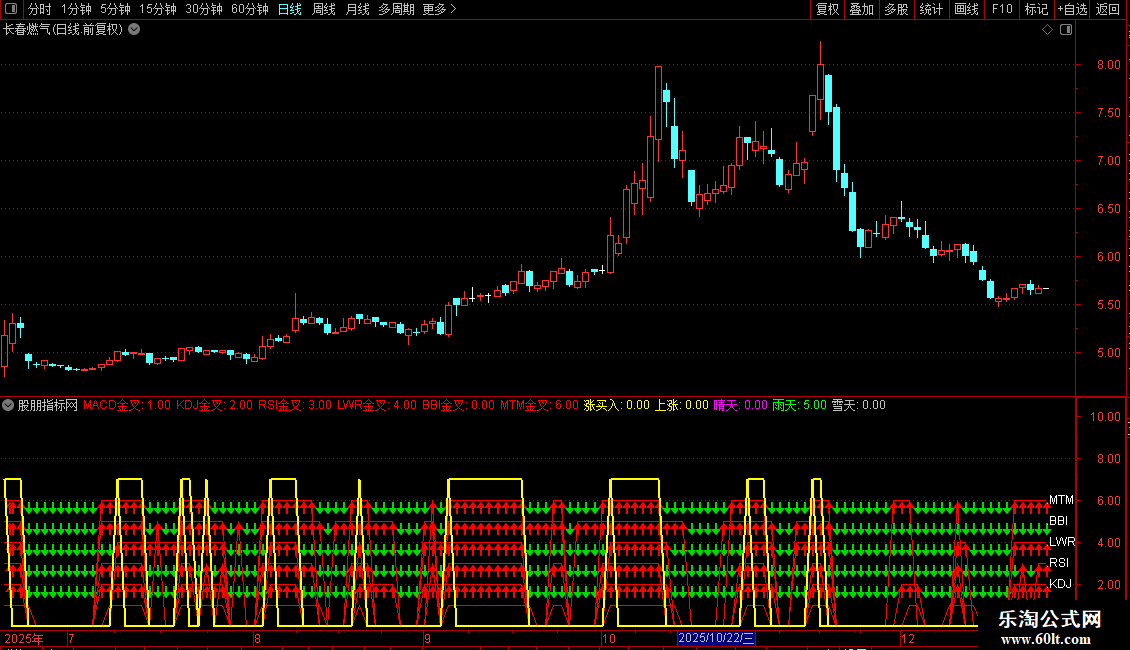1130x650 pixels.
Task: Open the F10 company info
Action: (1002, 9)
